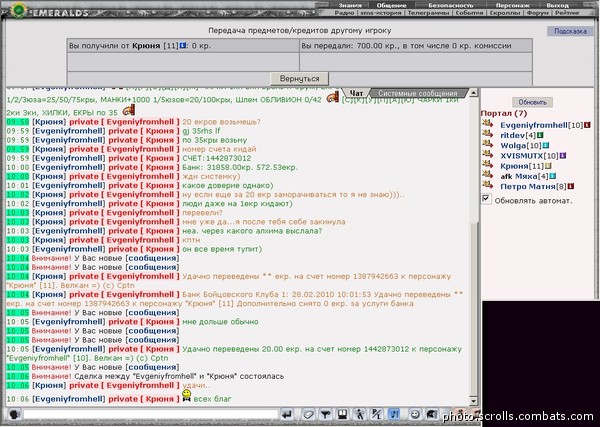This screenshot has width=600, height=427.
Task: Open the Общение menu
Action: coord(391,5)
